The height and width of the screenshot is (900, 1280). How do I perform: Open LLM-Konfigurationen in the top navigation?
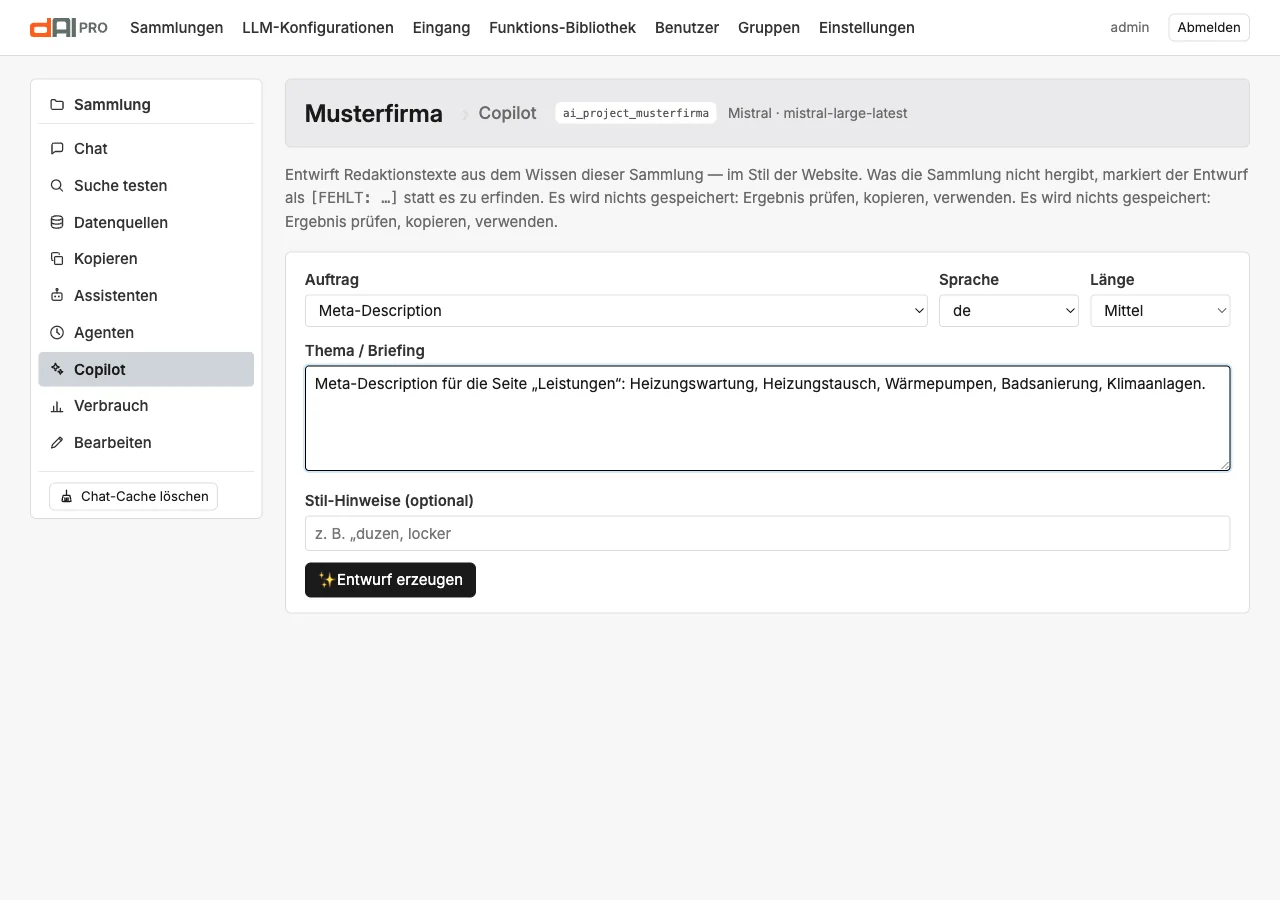318,28
